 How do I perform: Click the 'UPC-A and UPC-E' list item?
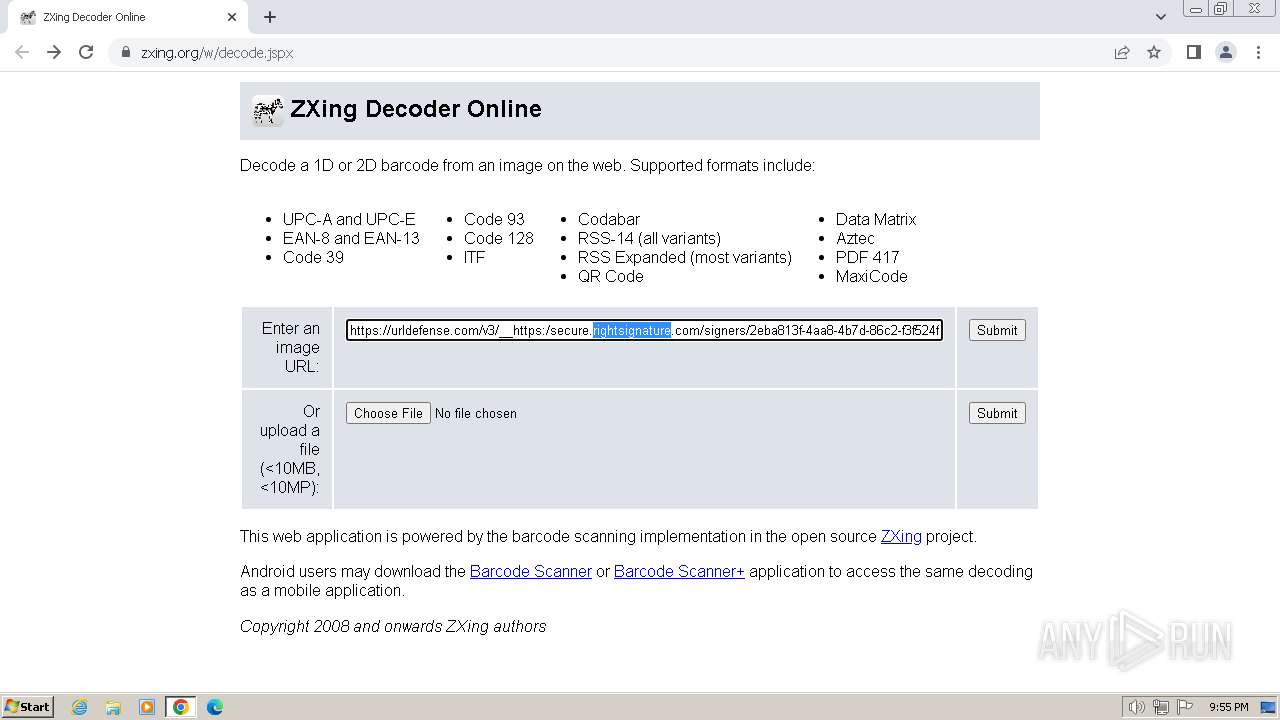[x=349, y=219]
